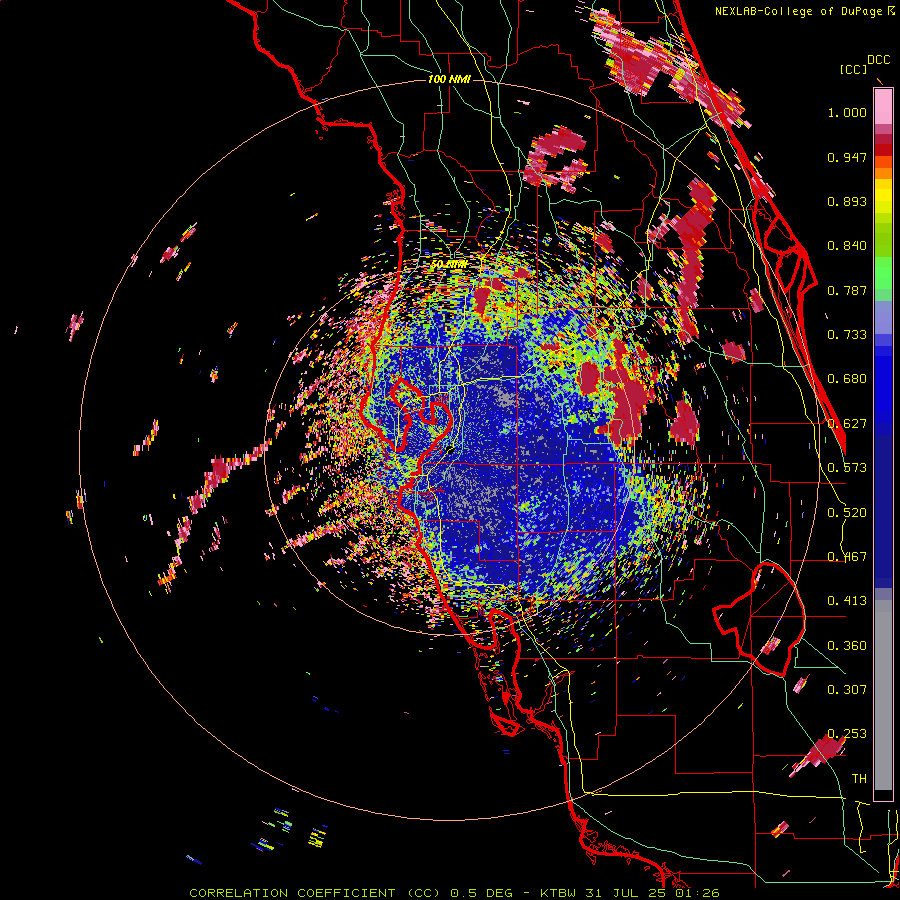The image size is (900, 900).
Task: Click the TH threshold label on legend
Action: click(859, 779)
